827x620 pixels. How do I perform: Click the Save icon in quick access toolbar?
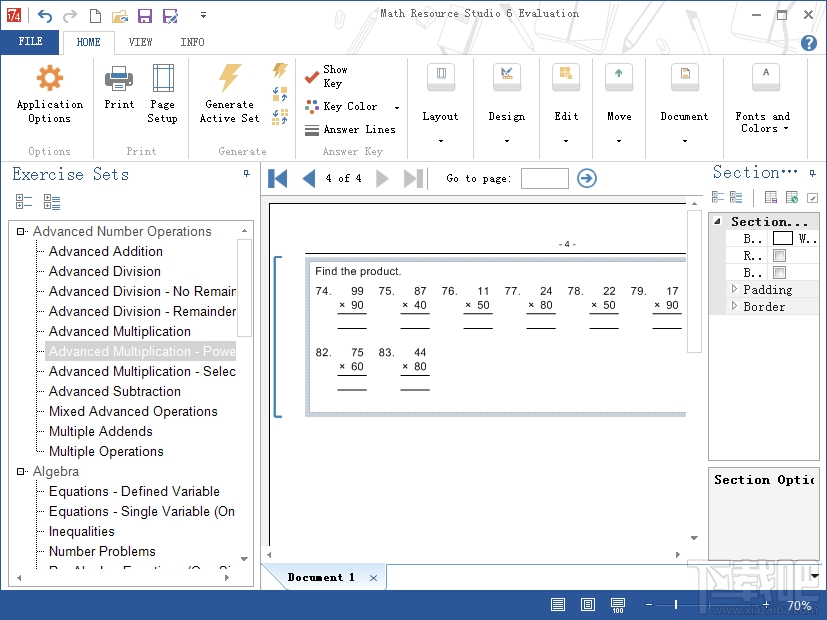tap(143, 14)
